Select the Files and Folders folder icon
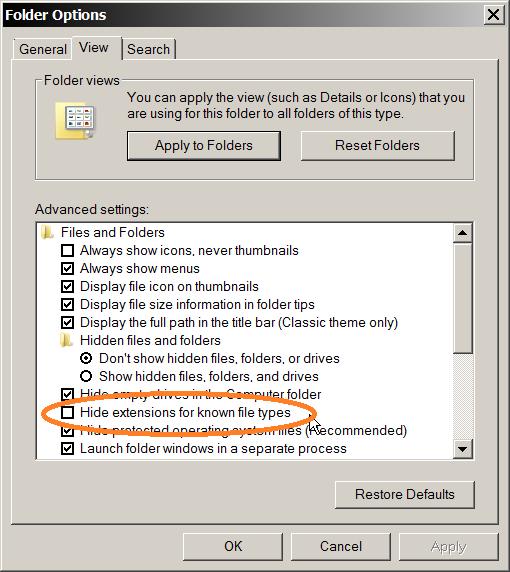Image resolution: width=510 pixels, height=572 pixels. click(x=47, y=232)
